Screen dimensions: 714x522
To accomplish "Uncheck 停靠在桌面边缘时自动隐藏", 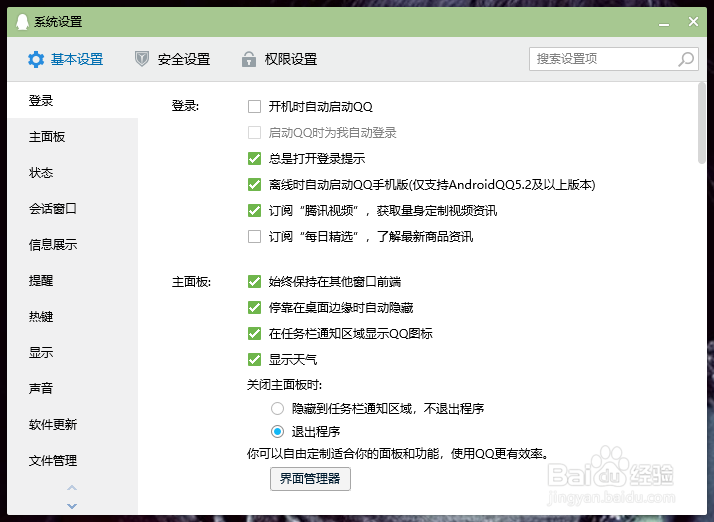I will tap(255, 307).
